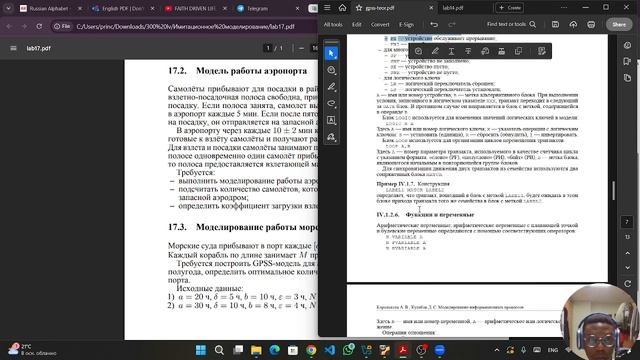The width and height of the screenshot is (640, 360).
Task: Open Windows taskbar search
Action: tap(219, 350)
